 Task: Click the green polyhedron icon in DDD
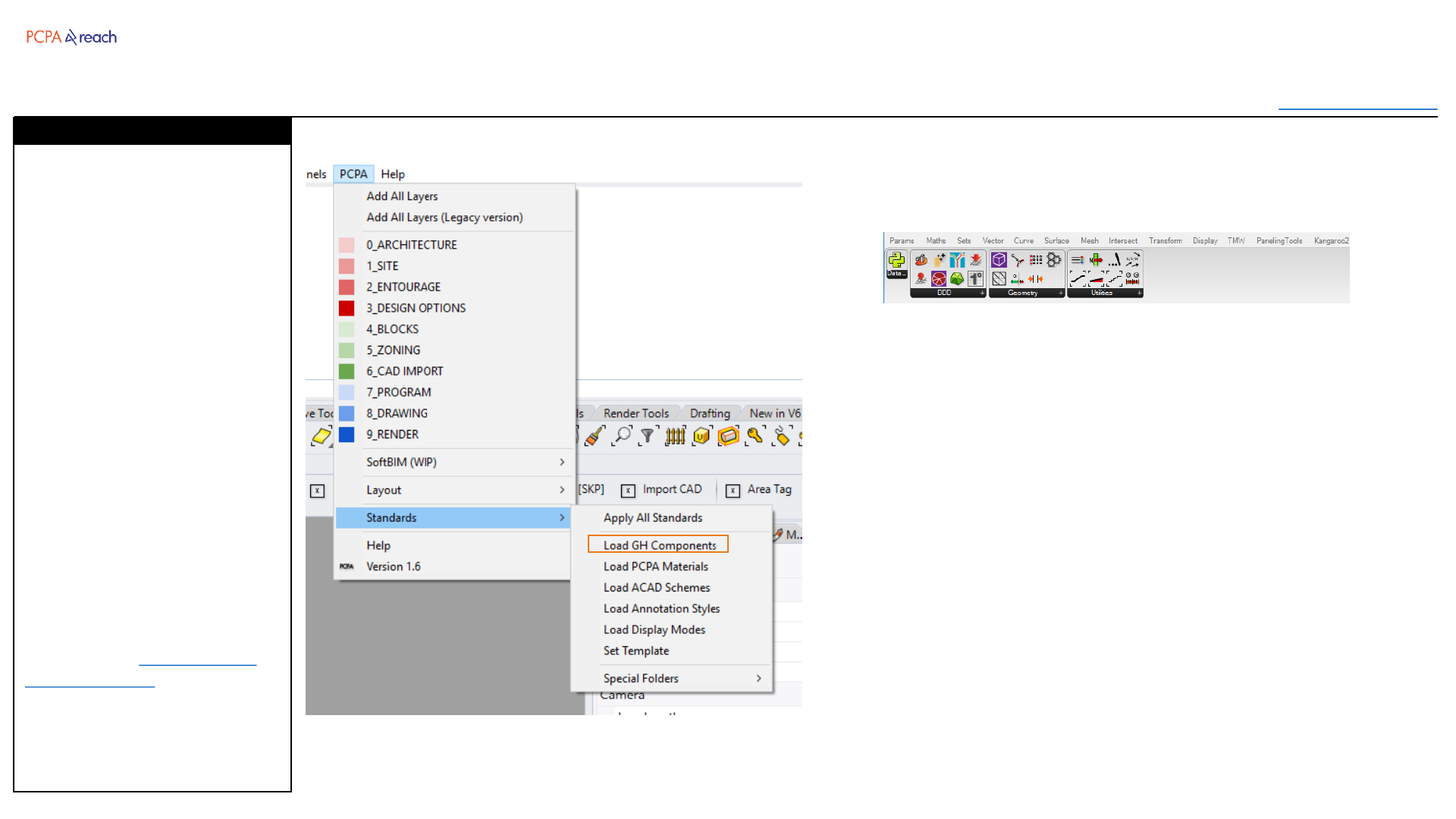coord(957,278)
